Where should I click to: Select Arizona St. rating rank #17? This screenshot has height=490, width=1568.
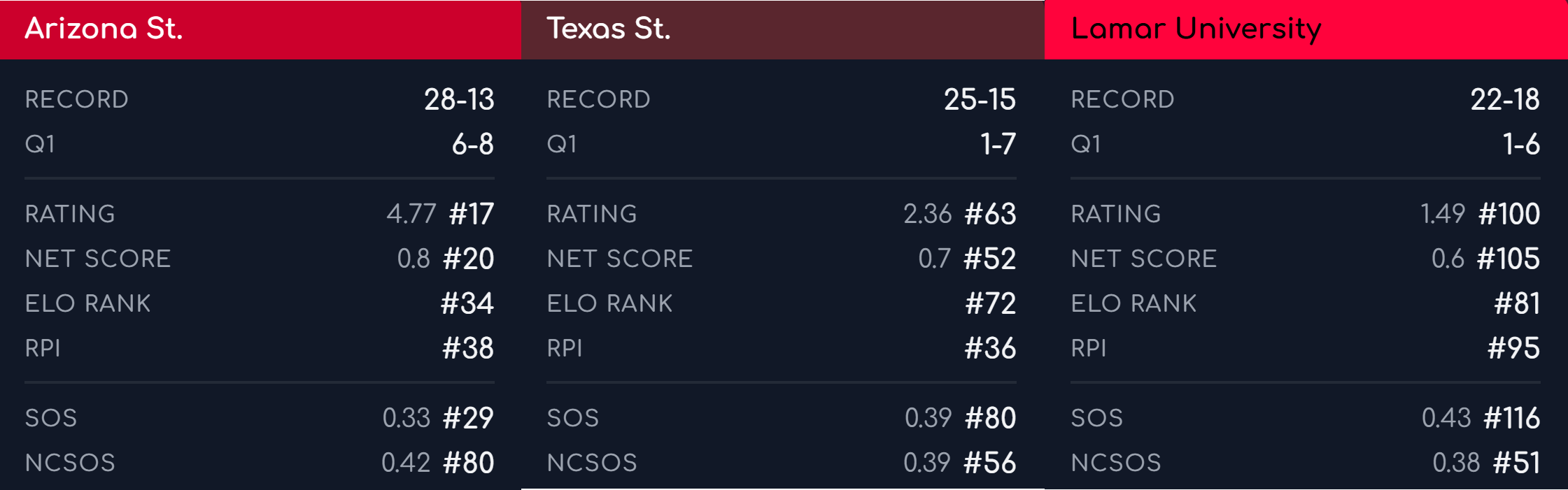472,214
